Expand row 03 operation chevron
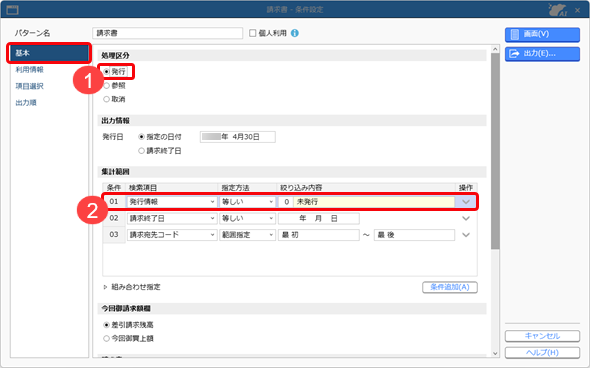This screenshot has width=590, height=368. pos(466,235)
